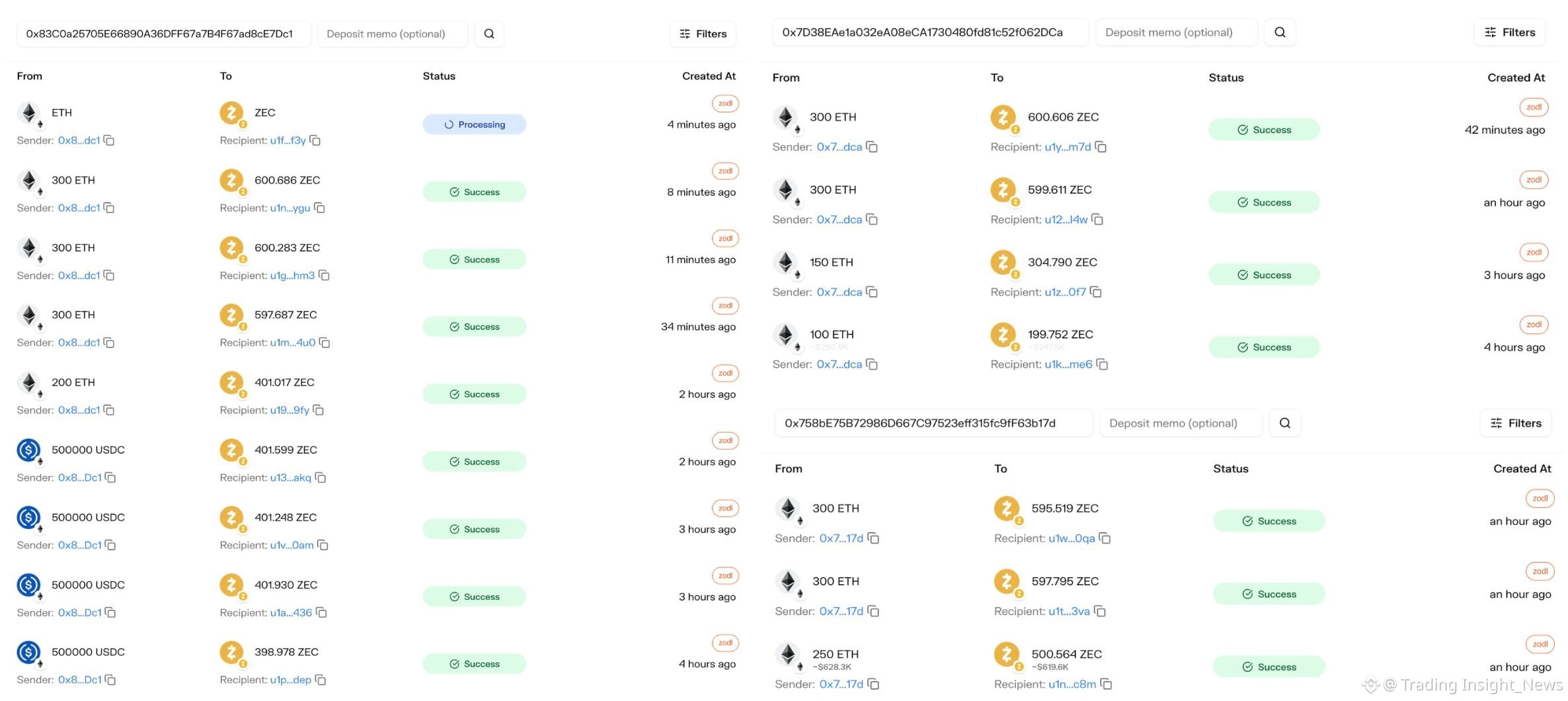Click address field containing 0x758bE75B
The height and width of the screenshot is (701, 1568).
(933, 423)
